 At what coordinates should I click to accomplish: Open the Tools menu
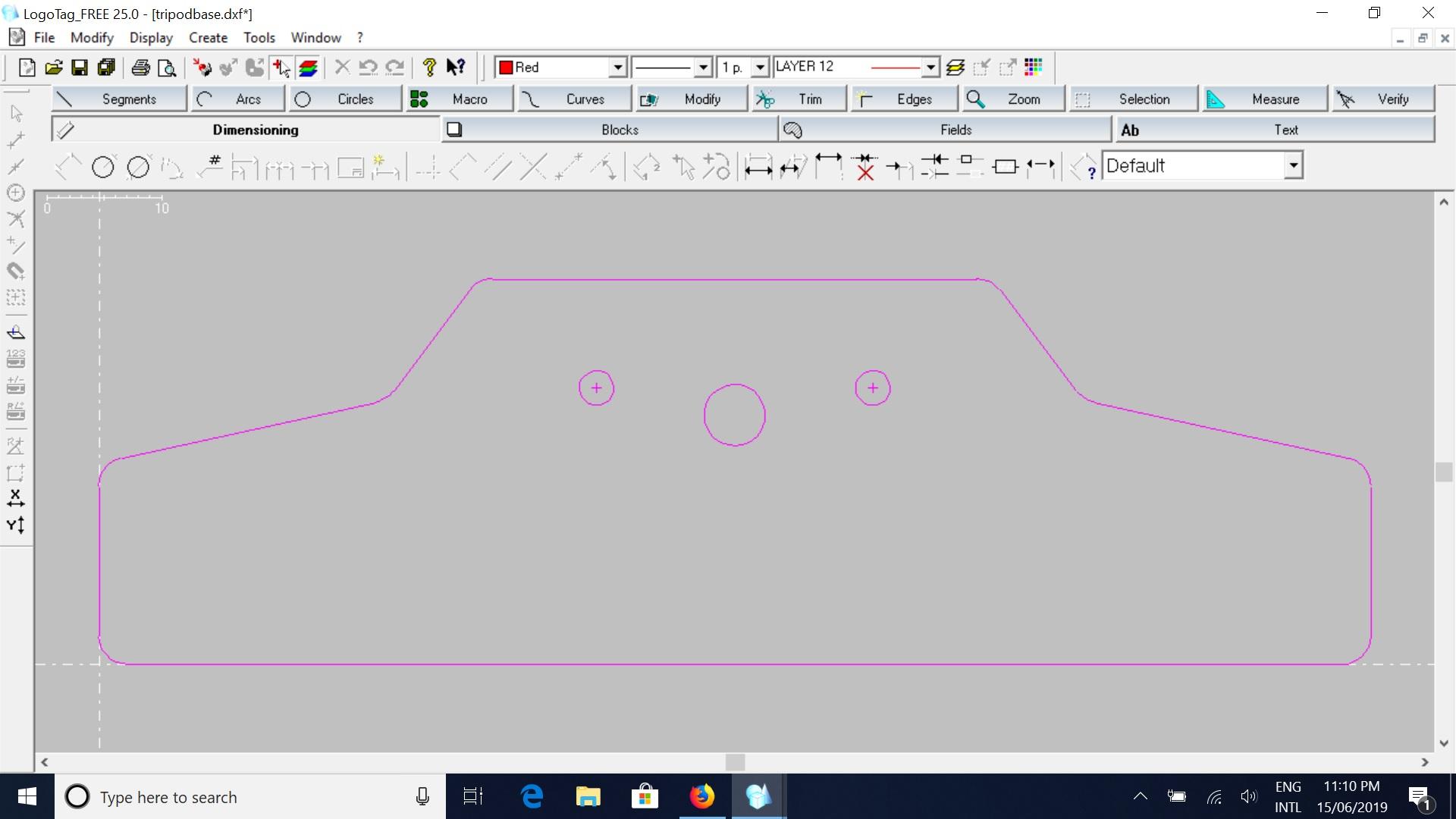click(x=259, y=37)
